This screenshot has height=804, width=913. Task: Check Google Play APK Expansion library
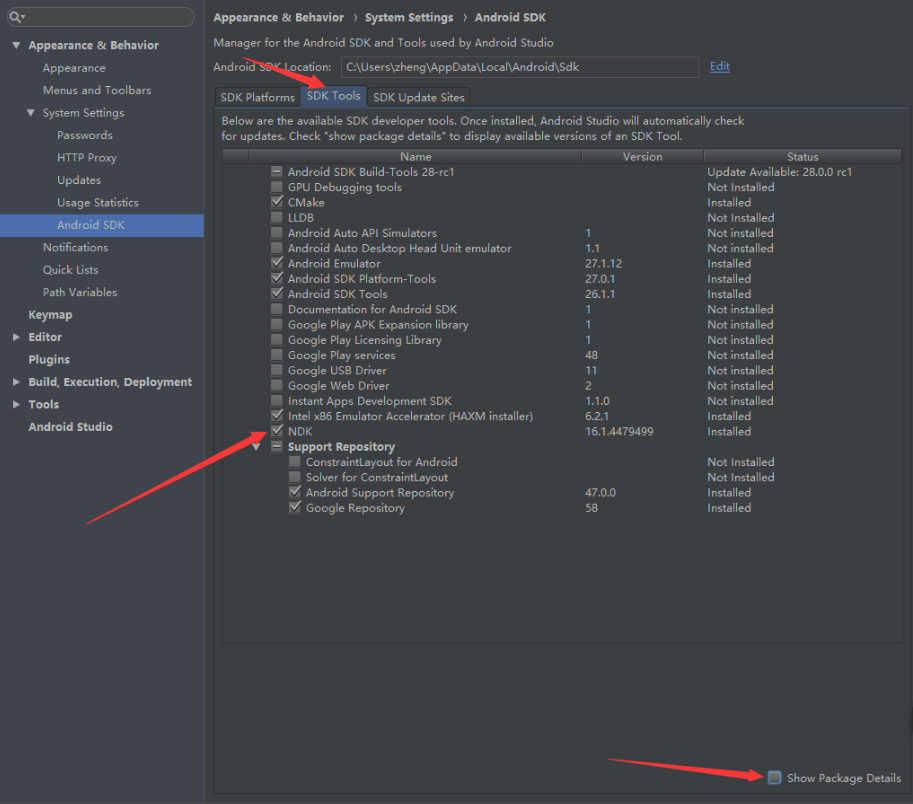point(277,324)
